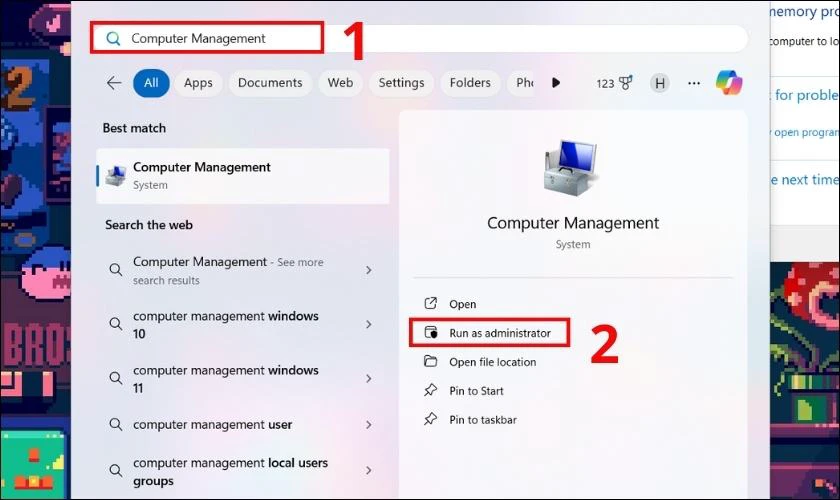
Task: Expand arrow for computer management windows 11
Action: pyautogui.click(x=369, y=378)
